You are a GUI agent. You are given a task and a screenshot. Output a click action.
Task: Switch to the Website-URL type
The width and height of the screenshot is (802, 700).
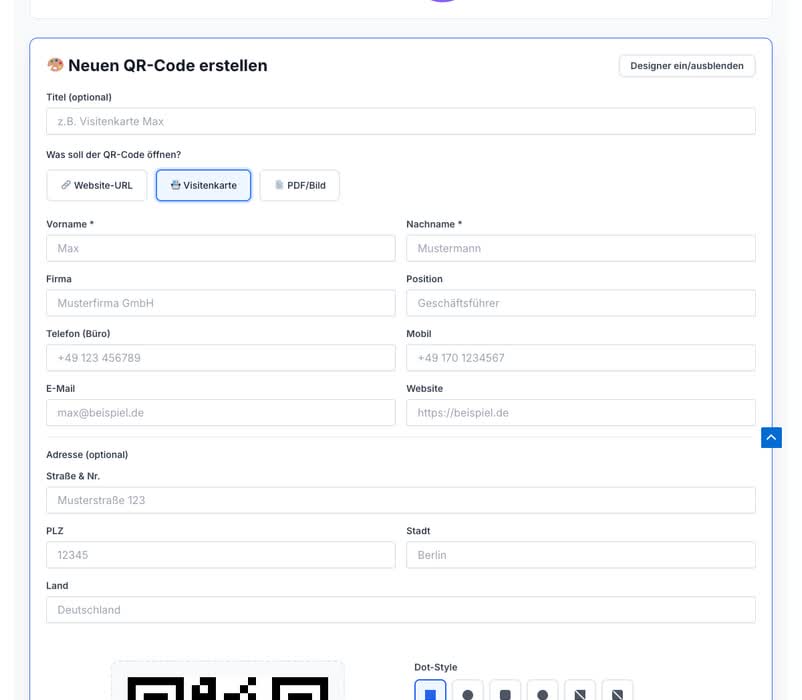click(x=97, y=185)
